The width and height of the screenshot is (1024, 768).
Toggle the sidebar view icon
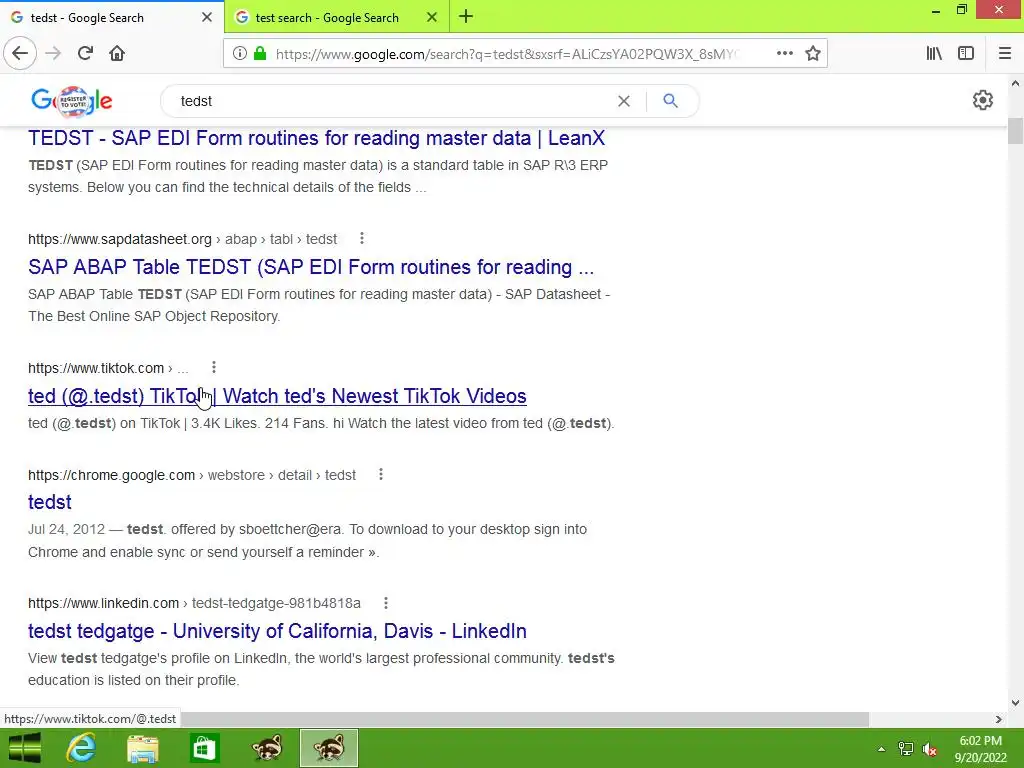tap(966, 54)
